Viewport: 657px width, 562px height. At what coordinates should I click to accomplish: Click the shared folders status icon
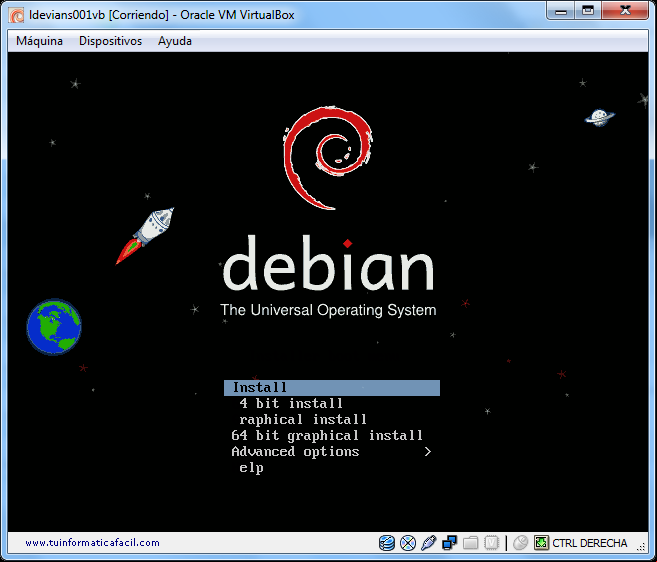coord(471,543)
